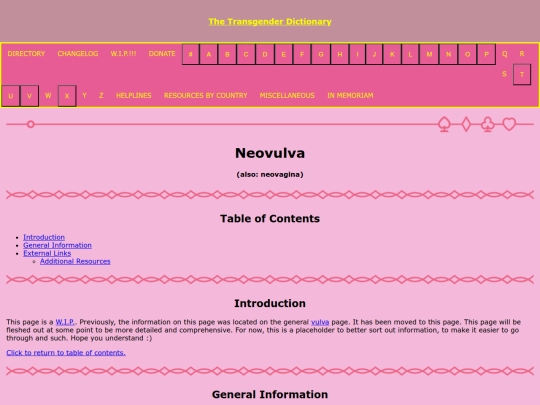540x405 pixels.
Task: Follow the W.I.P. link in introduction text
Action: point(65,322)
